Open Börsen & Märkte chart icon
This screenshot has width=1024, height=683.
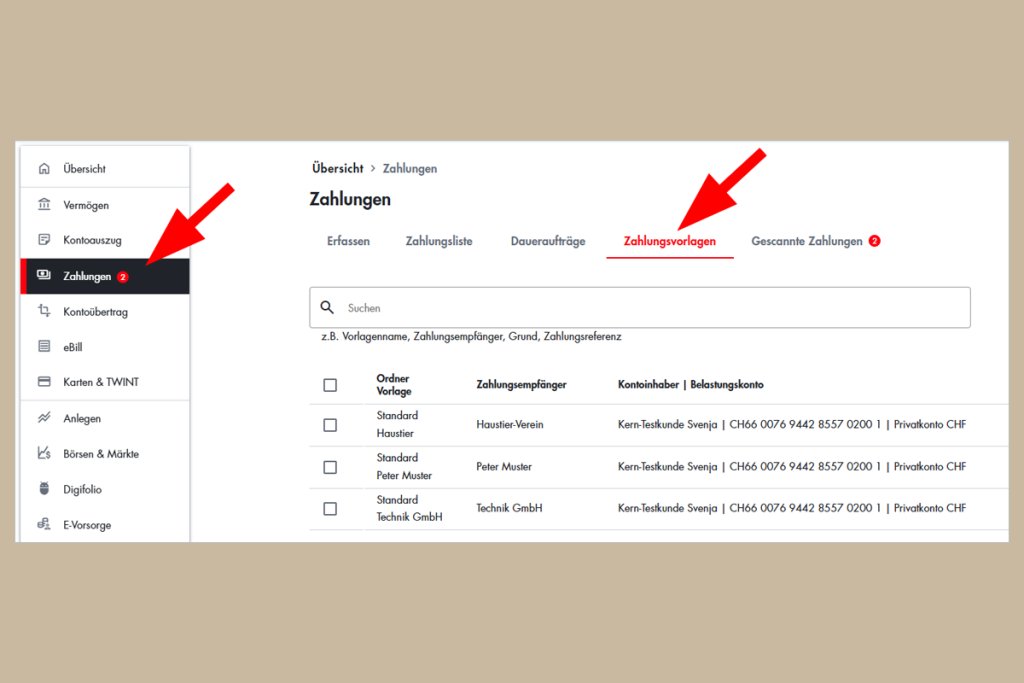pos(44,453)
